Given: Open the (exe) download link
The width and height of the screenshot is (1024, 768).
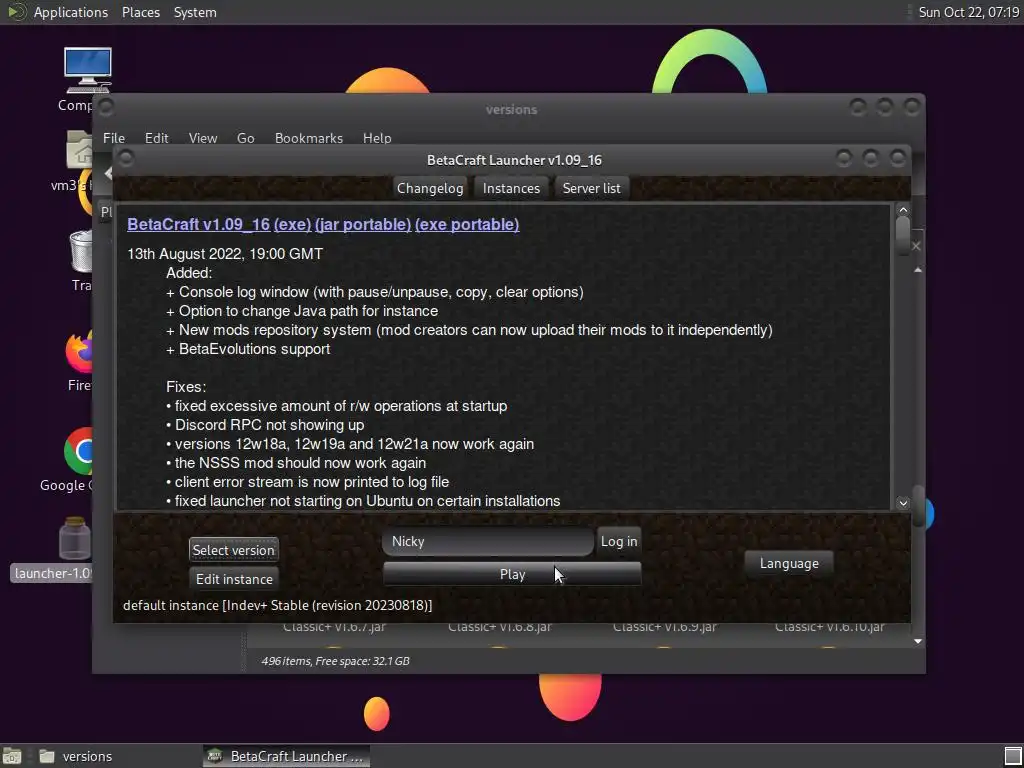Looking at the screenshot, I should (x=293, y=224).
